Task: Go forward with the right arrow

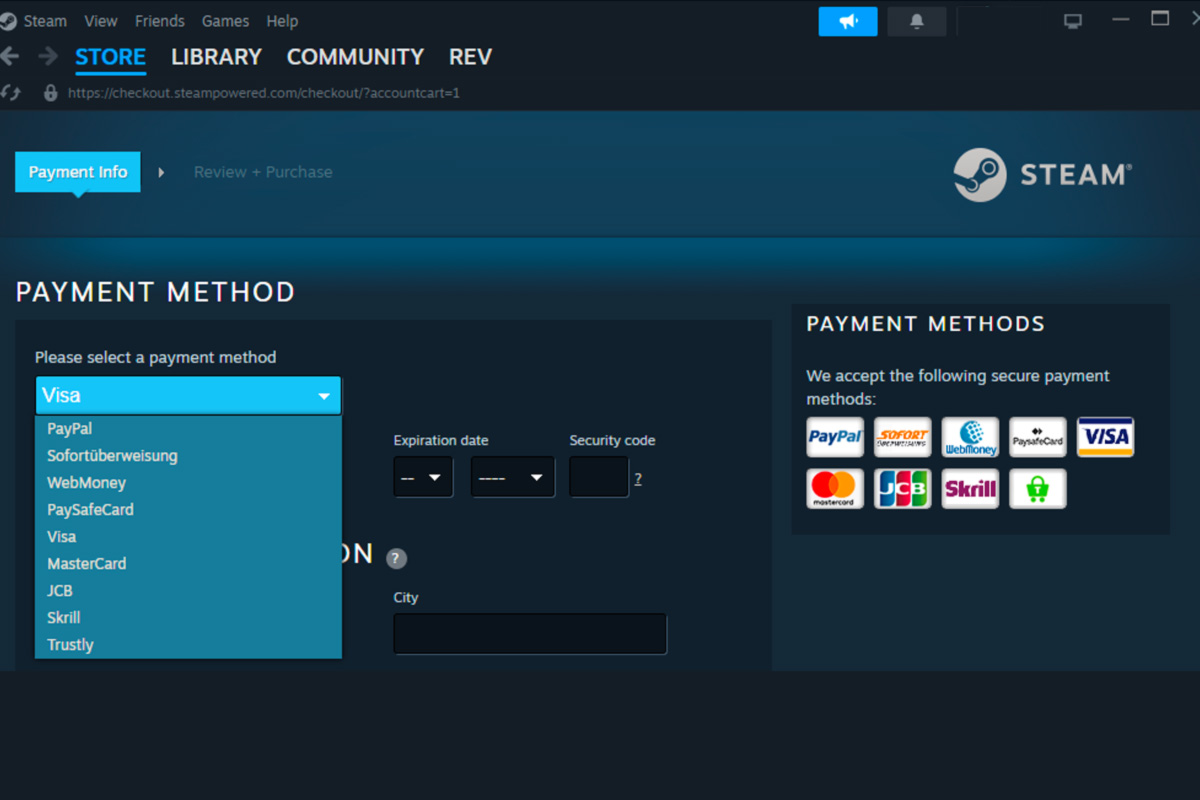Action: (47, 56)
